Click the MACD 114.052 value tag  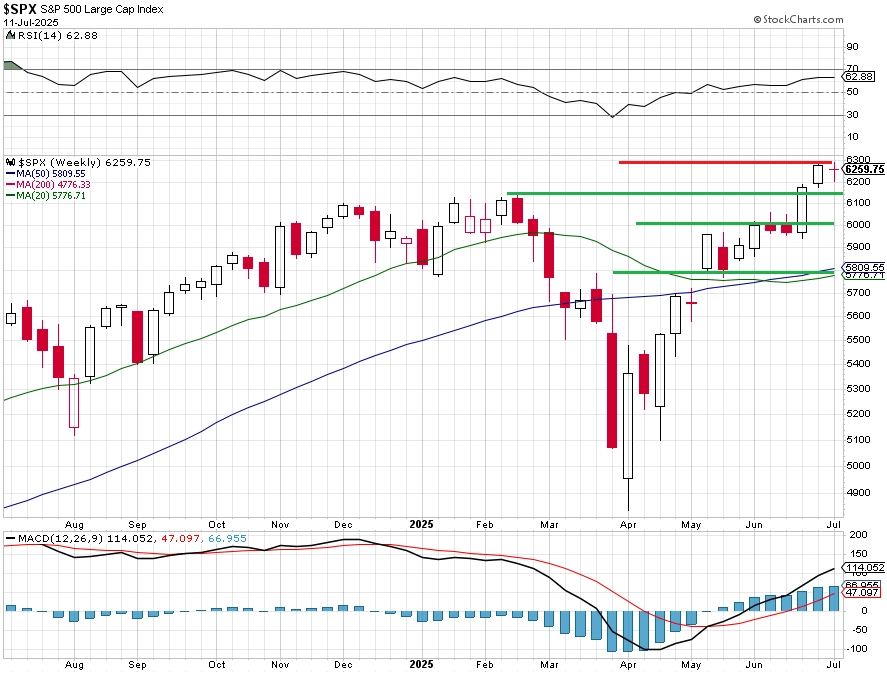(863, 568)
